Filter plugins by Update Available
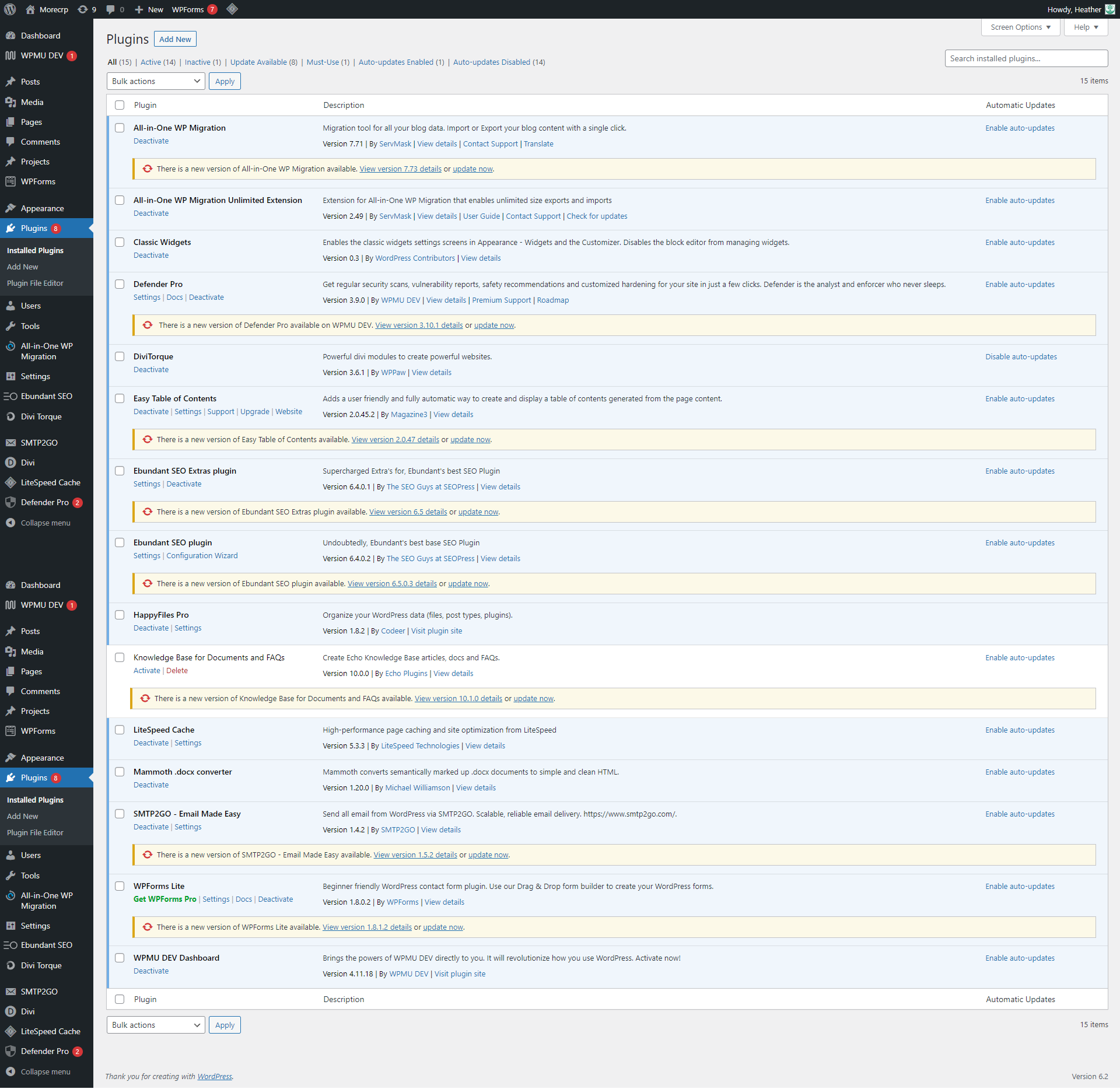This screenshot has width=1120, height=1089. coord(258,62)
